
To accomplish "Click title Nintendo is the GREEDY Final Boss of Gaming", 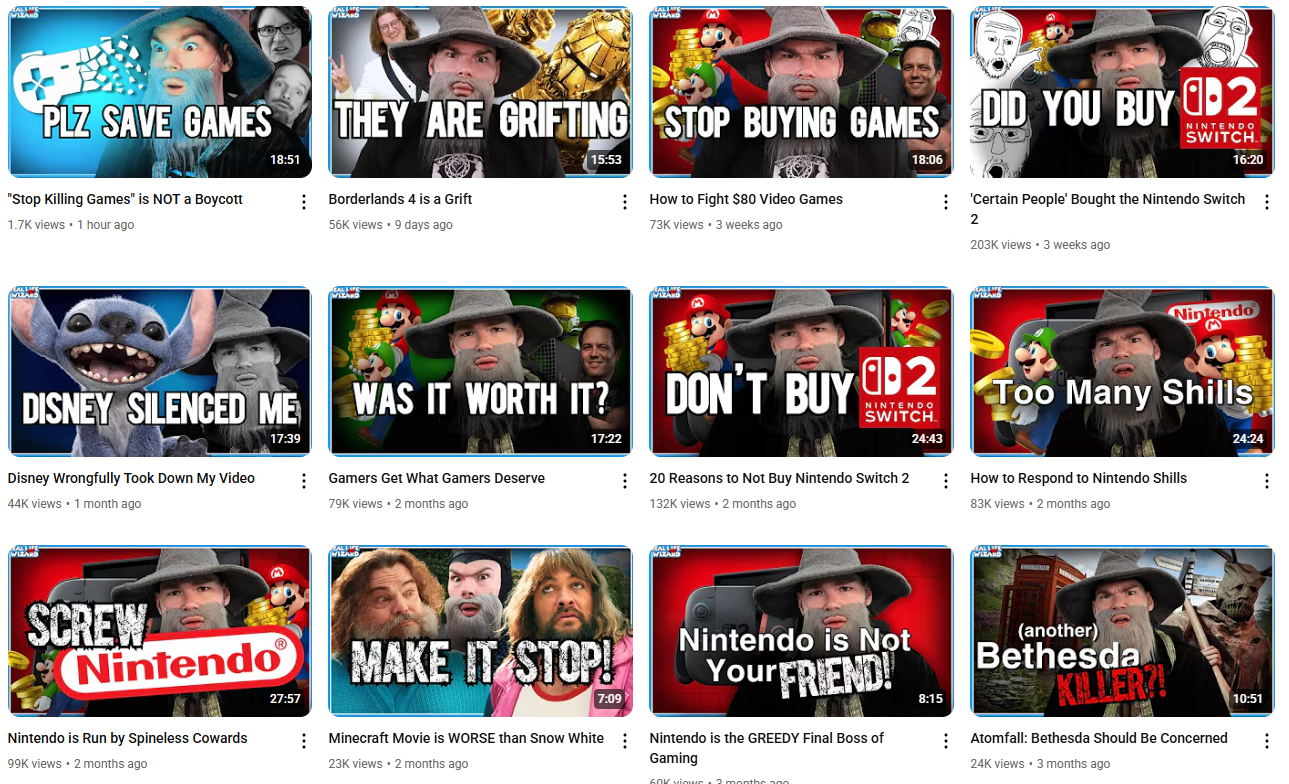I will tap(767, 748).
